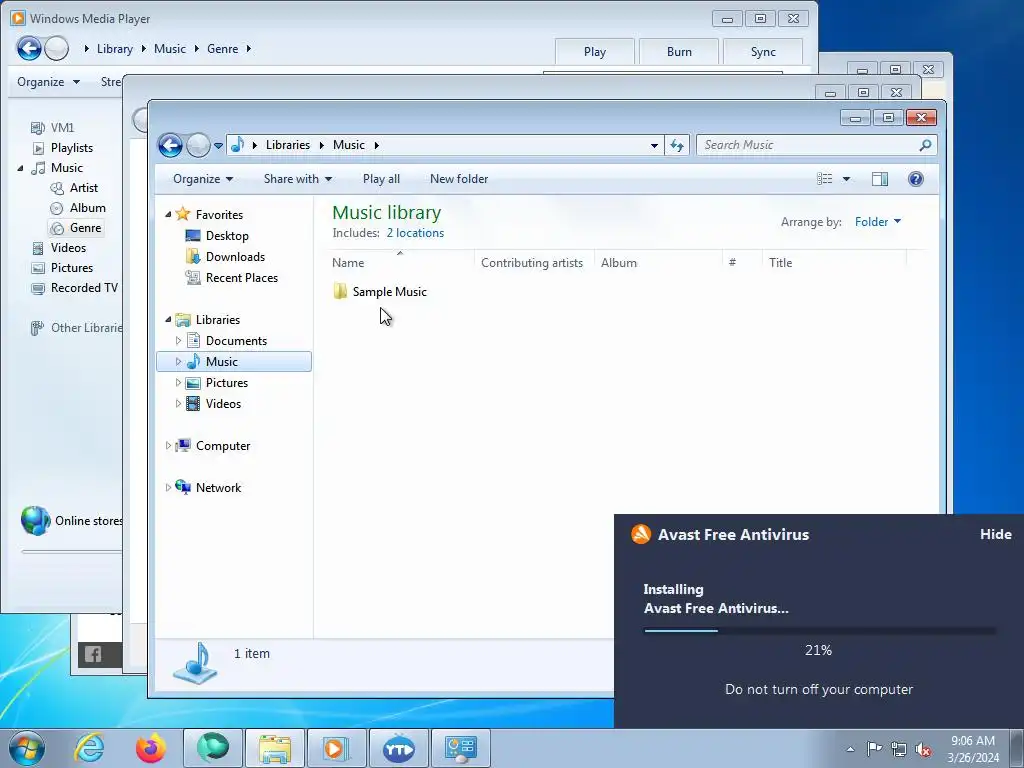Open Online stores in Media Player

72,521
